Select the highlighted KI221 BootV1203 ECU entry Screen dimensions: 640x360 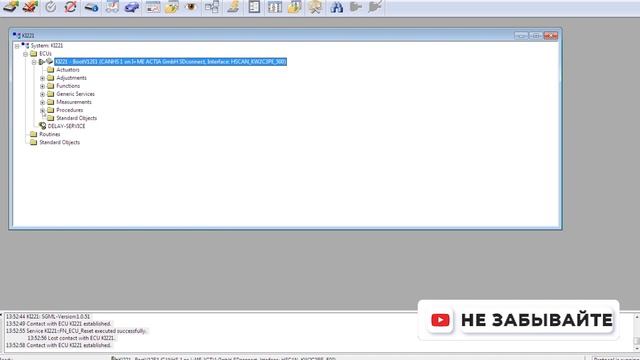171,62
